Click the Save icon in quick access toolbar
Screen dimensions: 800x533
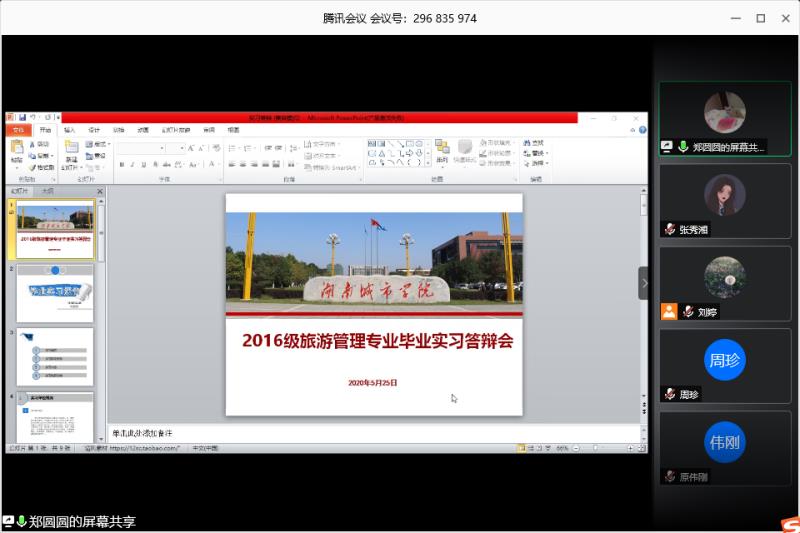click(22, 118)
